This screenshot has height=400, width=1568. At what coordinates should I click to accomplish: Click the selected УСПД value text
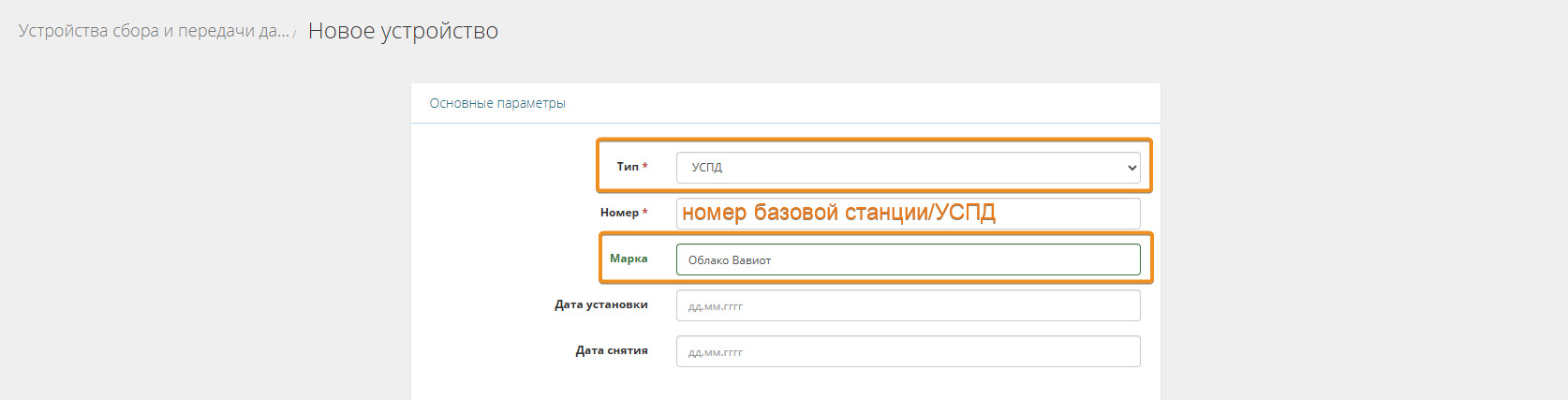pos(707,168)
